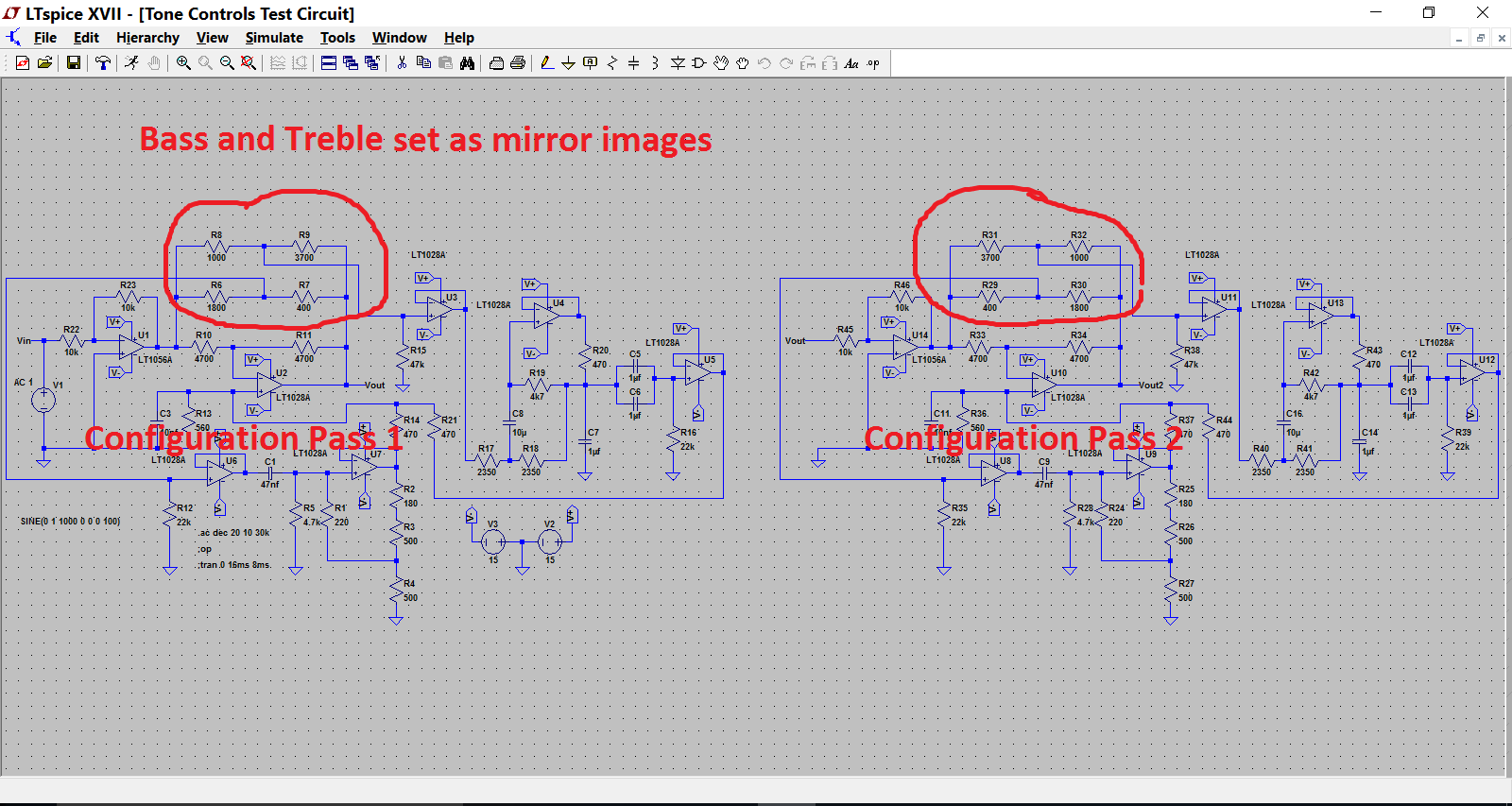Place an Inductor from the toolbar
The width and height of the screenshot is (1512, 806).
pyautogui.click(x=655, y=63)
